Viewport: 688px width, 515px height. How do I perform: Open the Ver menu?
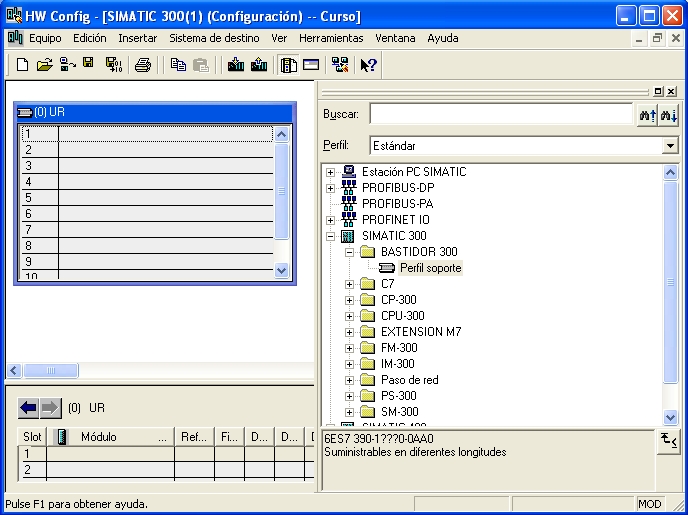(279, 38)
